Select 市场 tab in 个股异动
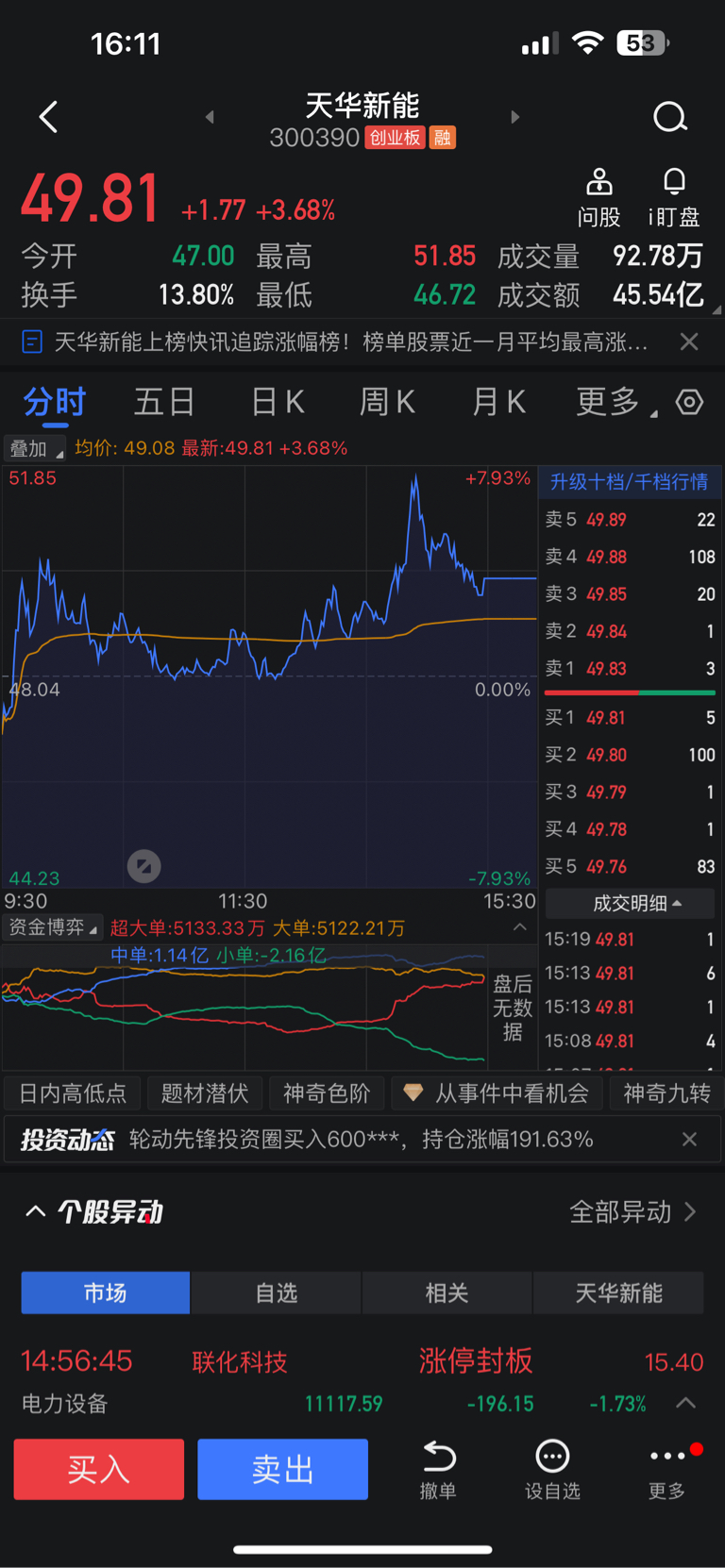 pos(106,1293)
